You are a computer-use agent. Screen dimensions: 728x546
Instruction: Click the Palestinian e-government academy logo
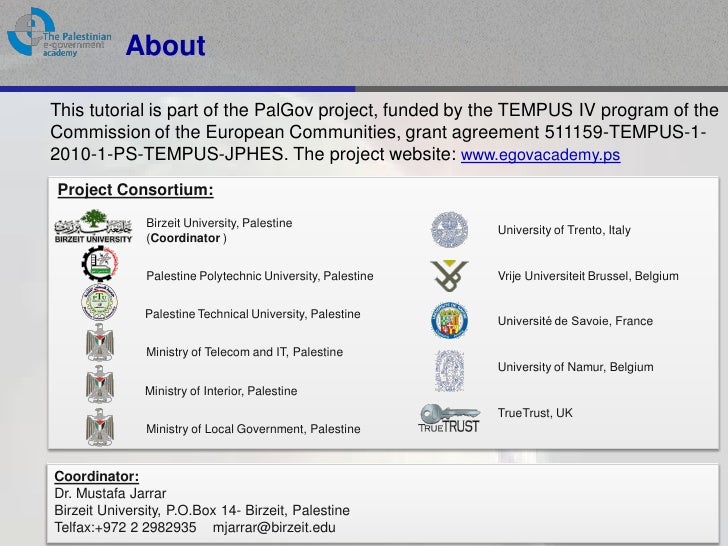point(59,33)
